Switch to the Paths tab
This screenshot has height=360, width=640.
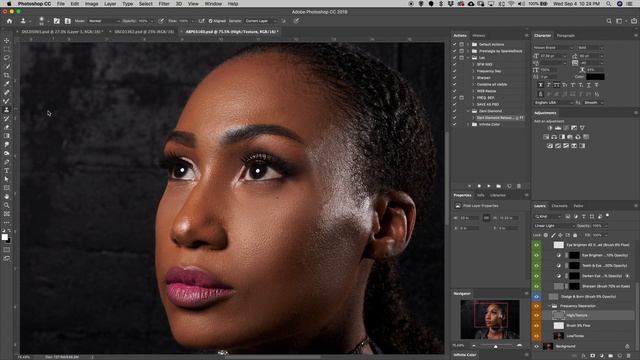point(578,206)
